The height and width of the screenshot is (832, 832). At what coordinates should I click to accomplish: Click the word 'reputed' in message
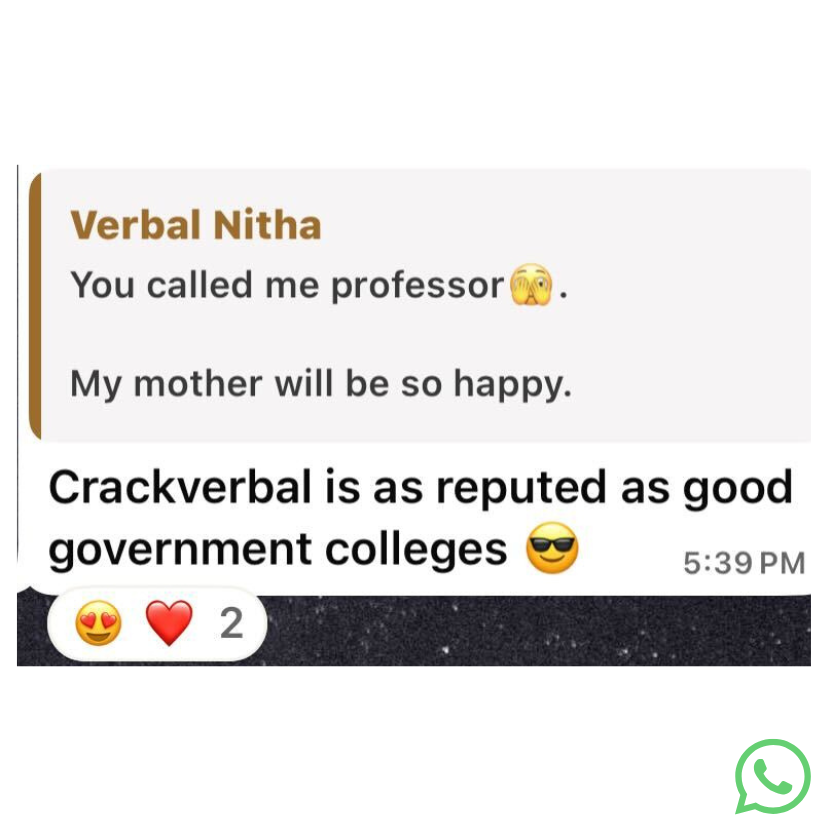521,488
